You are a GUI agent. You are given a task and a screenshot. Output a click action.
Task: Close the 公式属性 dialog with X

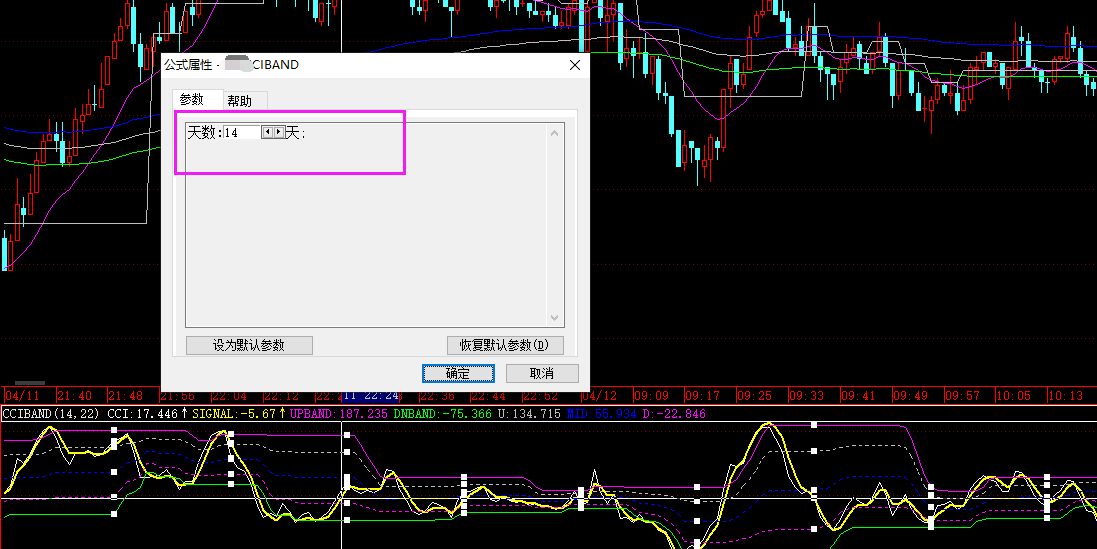click(x=575, y=65)
